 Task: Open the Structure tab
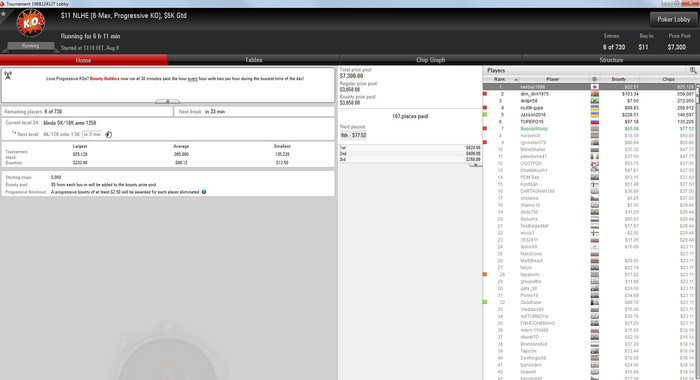point(611,60)
